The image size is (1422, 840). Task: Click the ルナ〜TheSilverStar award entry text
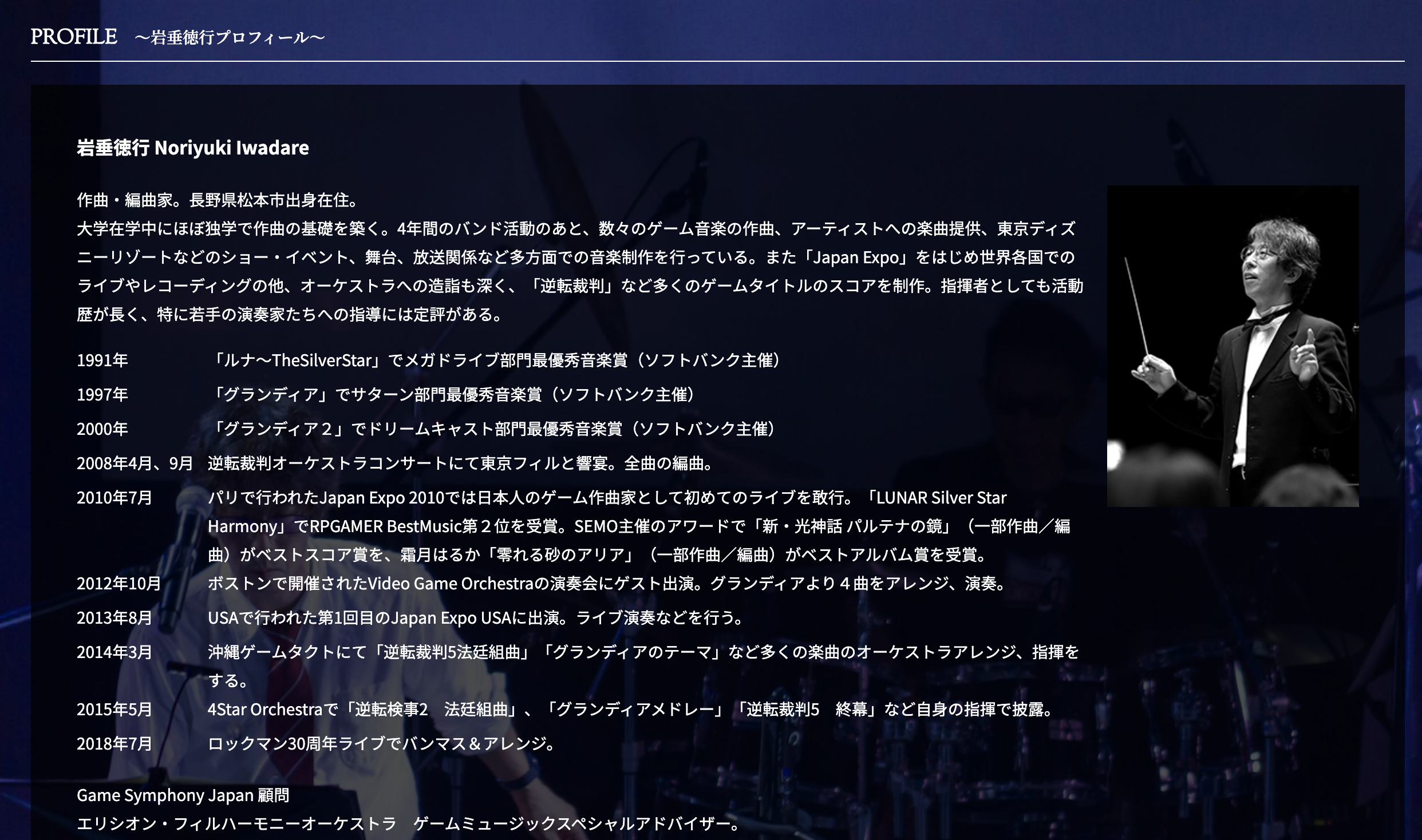[x=496, y=360]
